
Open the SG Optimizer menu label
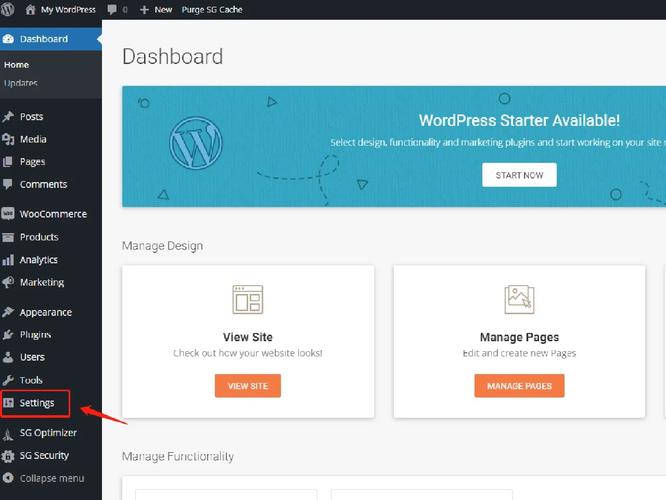(48, 433)
